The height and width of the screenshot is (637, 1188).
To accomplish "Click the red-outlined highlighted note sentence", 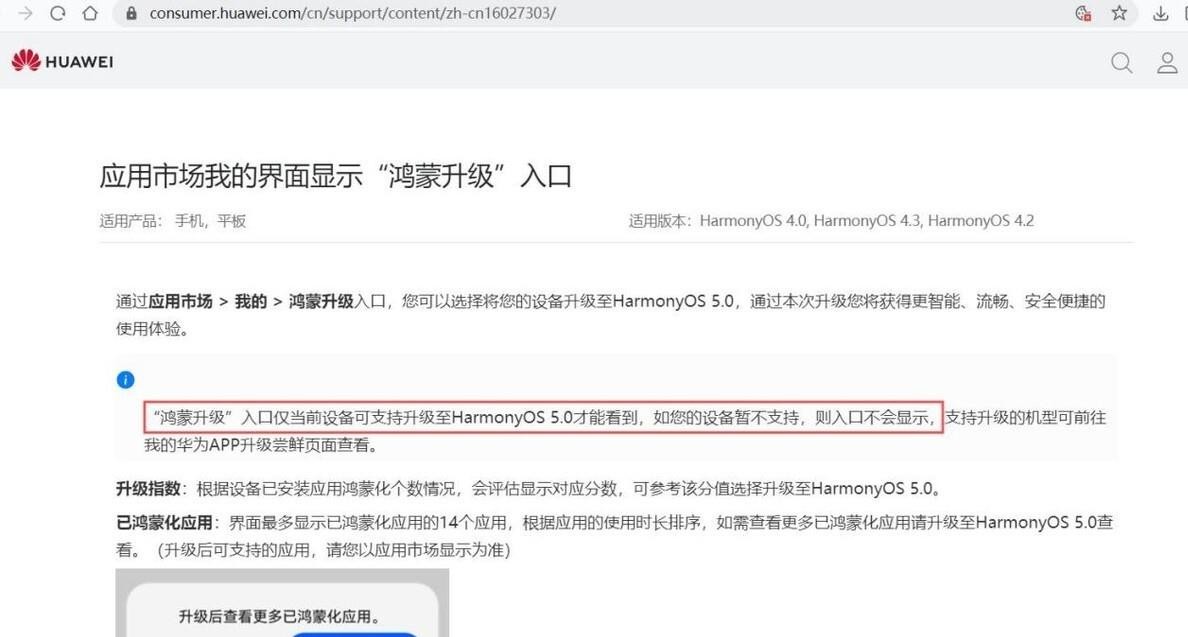I will (542, 417).
